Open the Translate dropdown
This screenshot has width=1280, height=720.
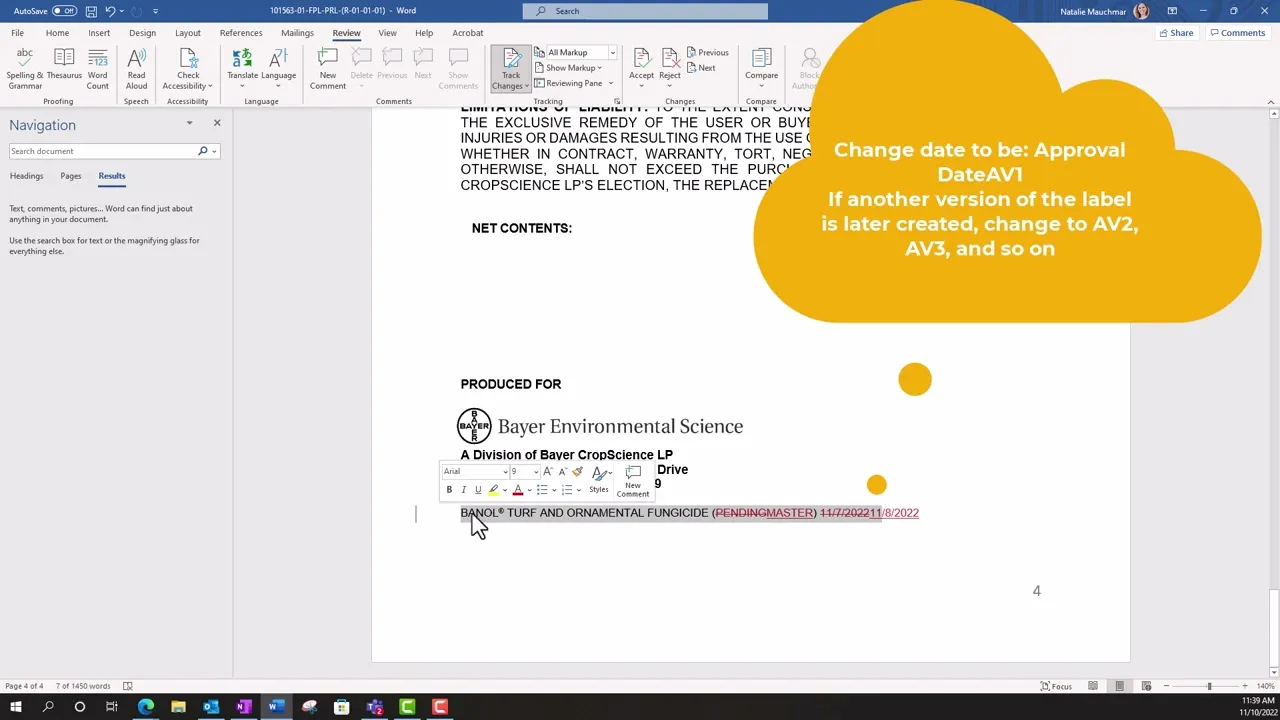[x=242, y=68]
